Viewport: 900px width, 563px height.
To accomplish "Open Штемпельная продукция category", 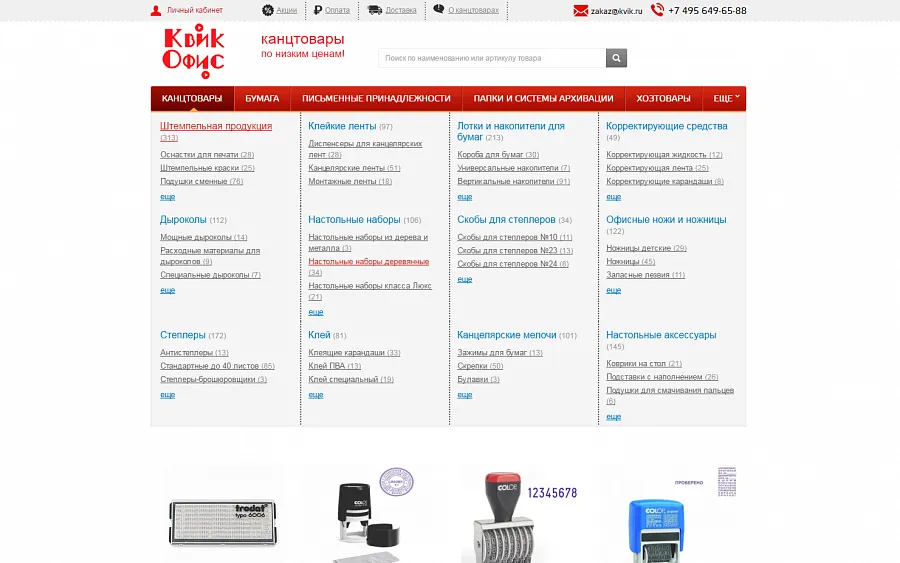I will coord(216,126).
